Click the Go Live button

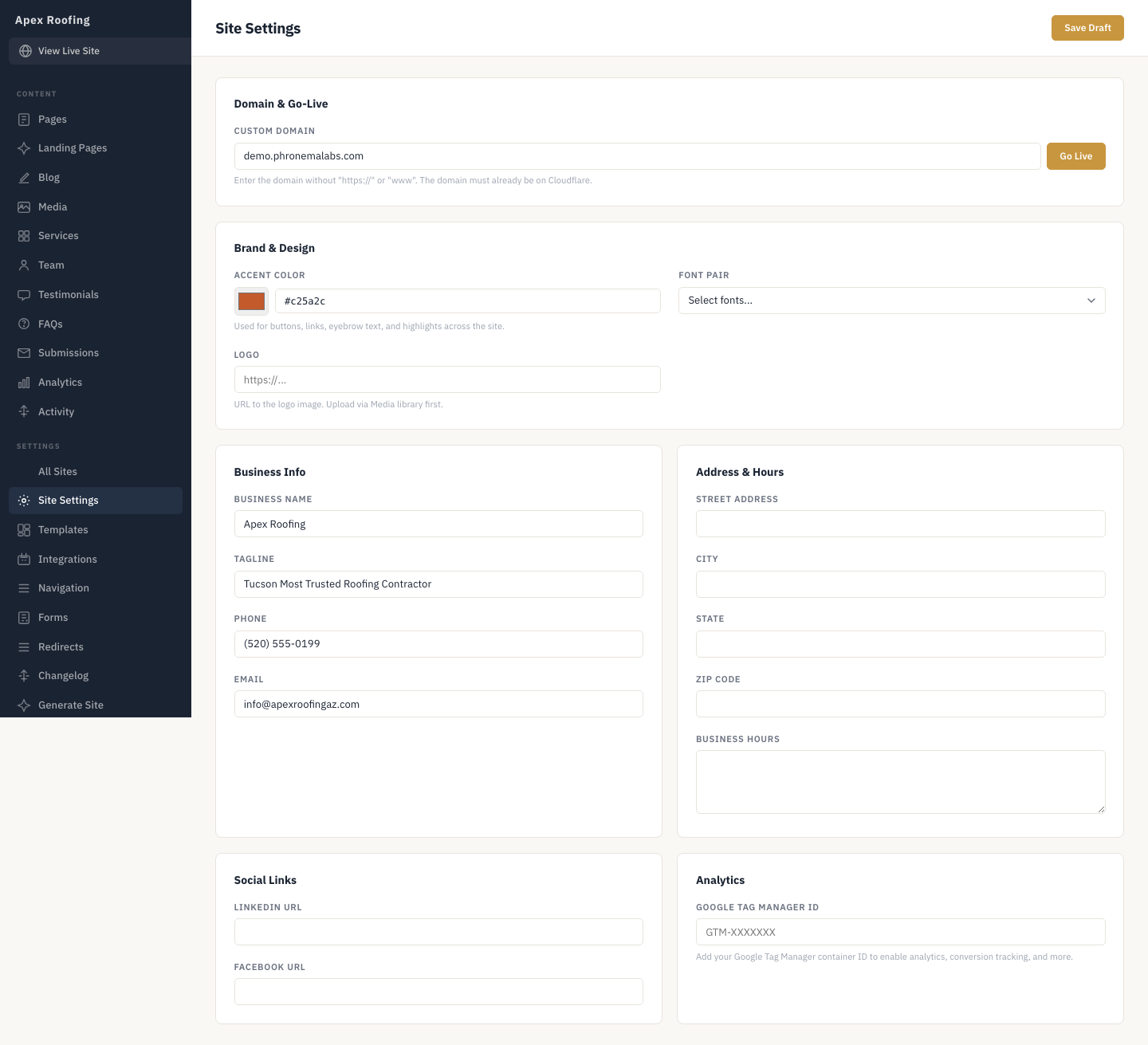click(x=1075, y=156)
